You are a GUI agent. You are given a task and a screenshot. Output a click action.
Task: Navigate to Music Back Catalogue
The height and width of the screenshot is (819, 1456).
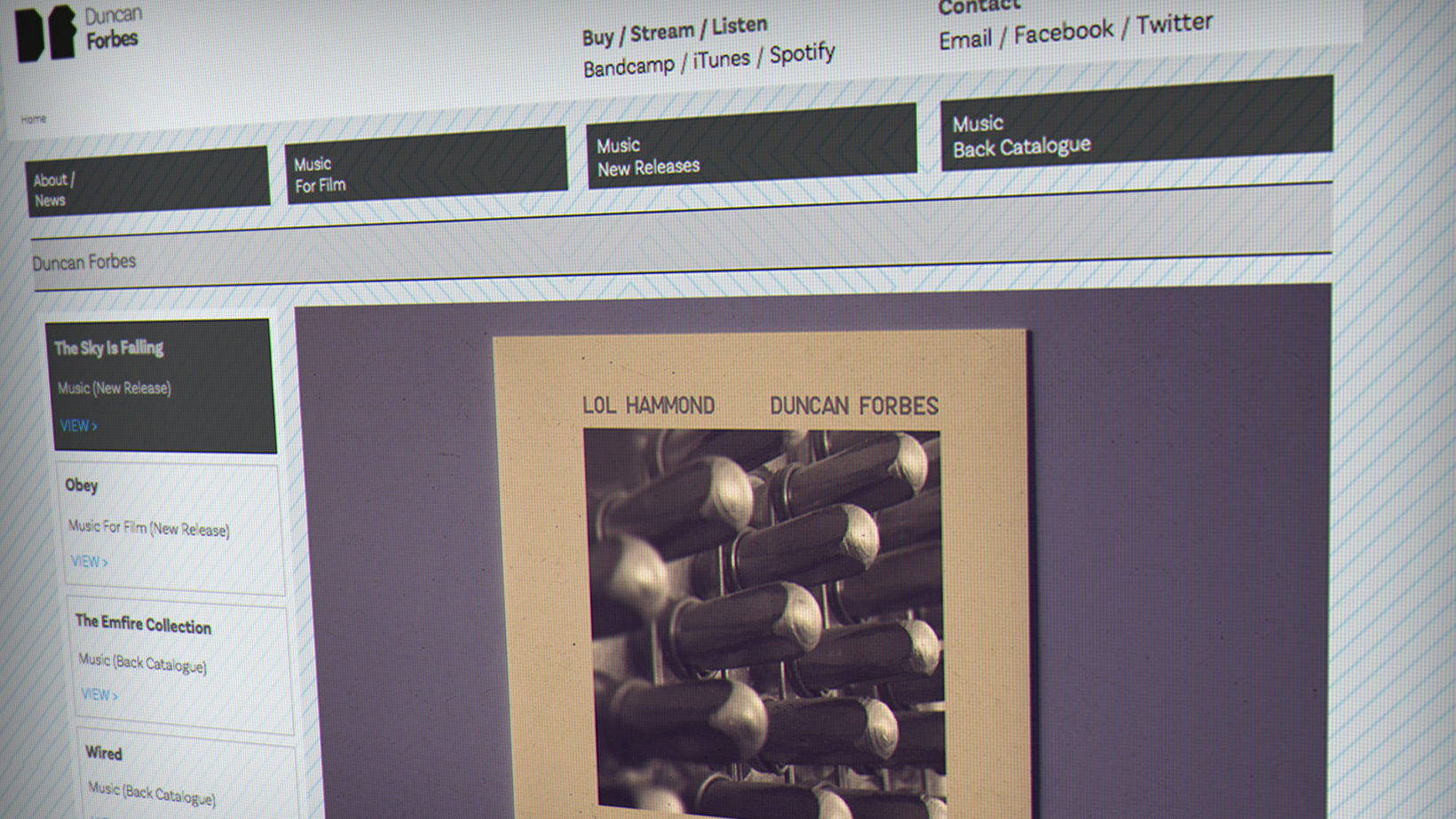[x=1136, y=126]
